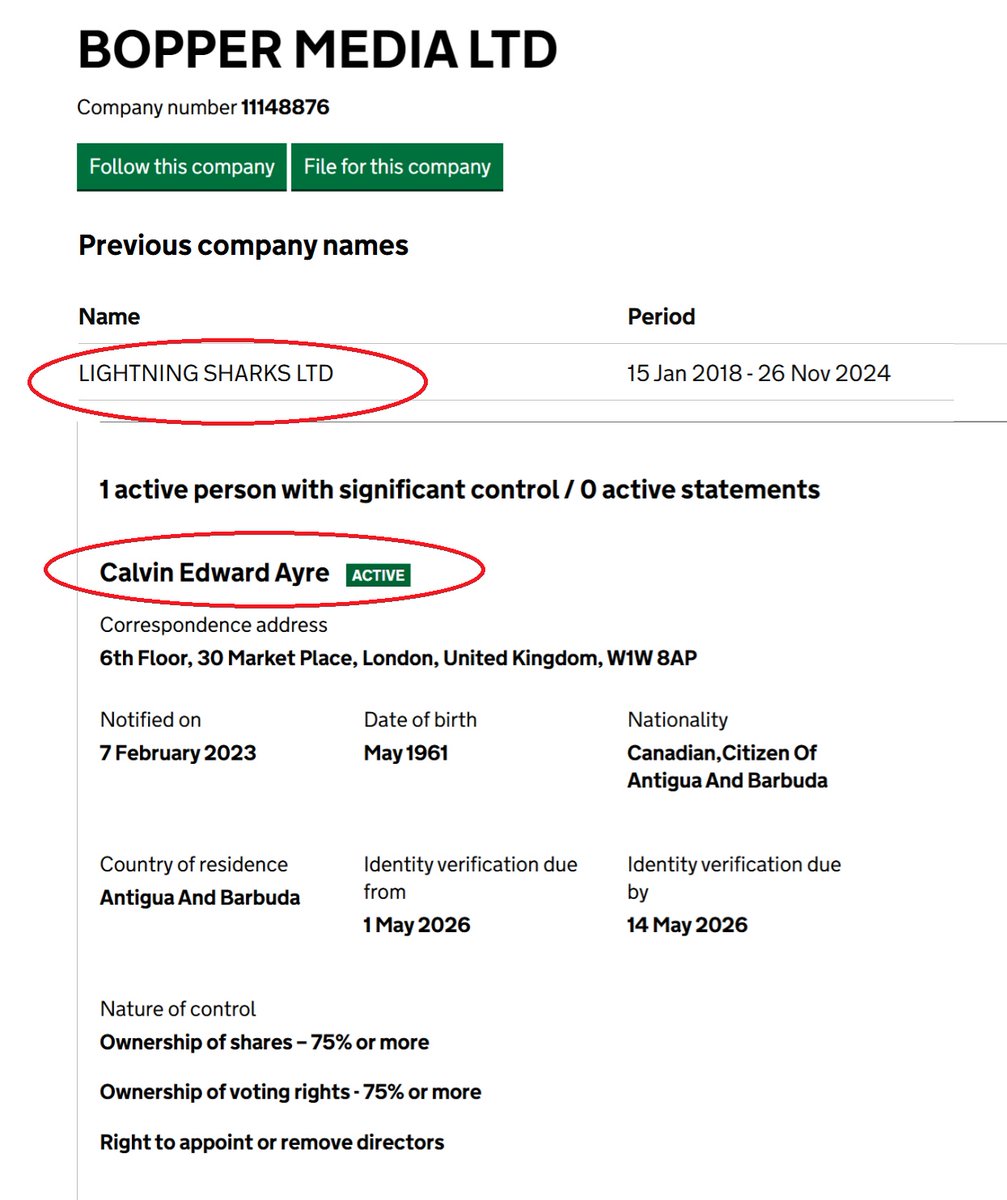
Task: Click Antigua And Barbuda country of residence
Action: tap(200, 897)
